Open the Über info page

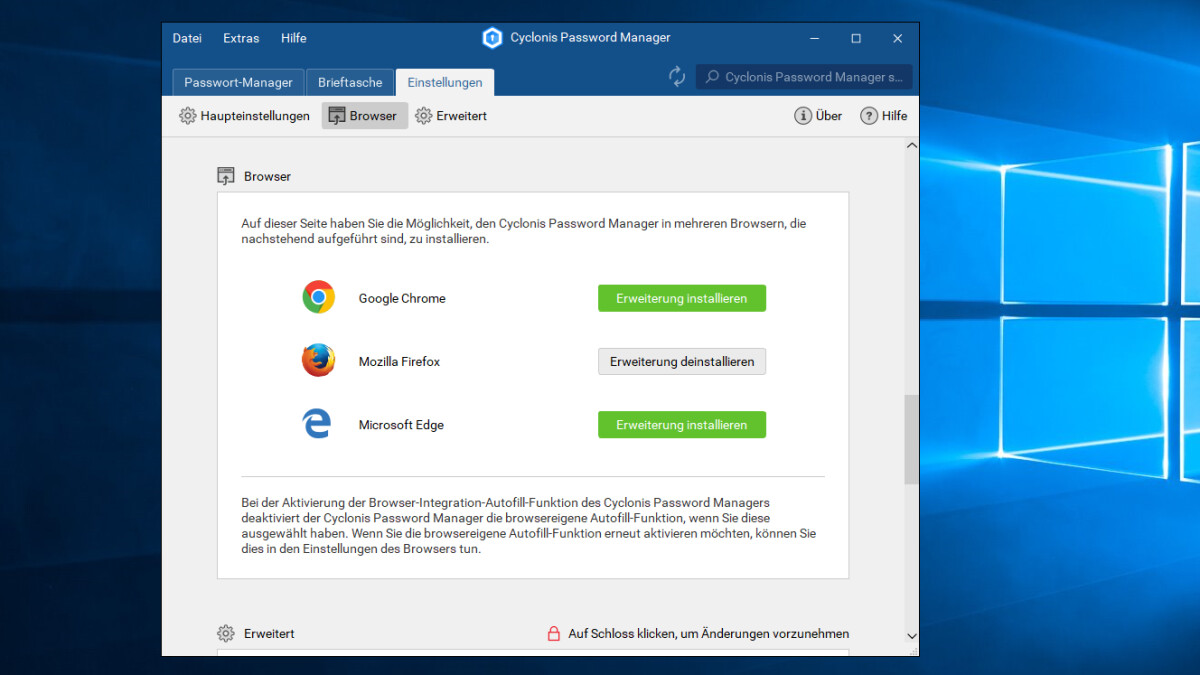tap(818, 116)
